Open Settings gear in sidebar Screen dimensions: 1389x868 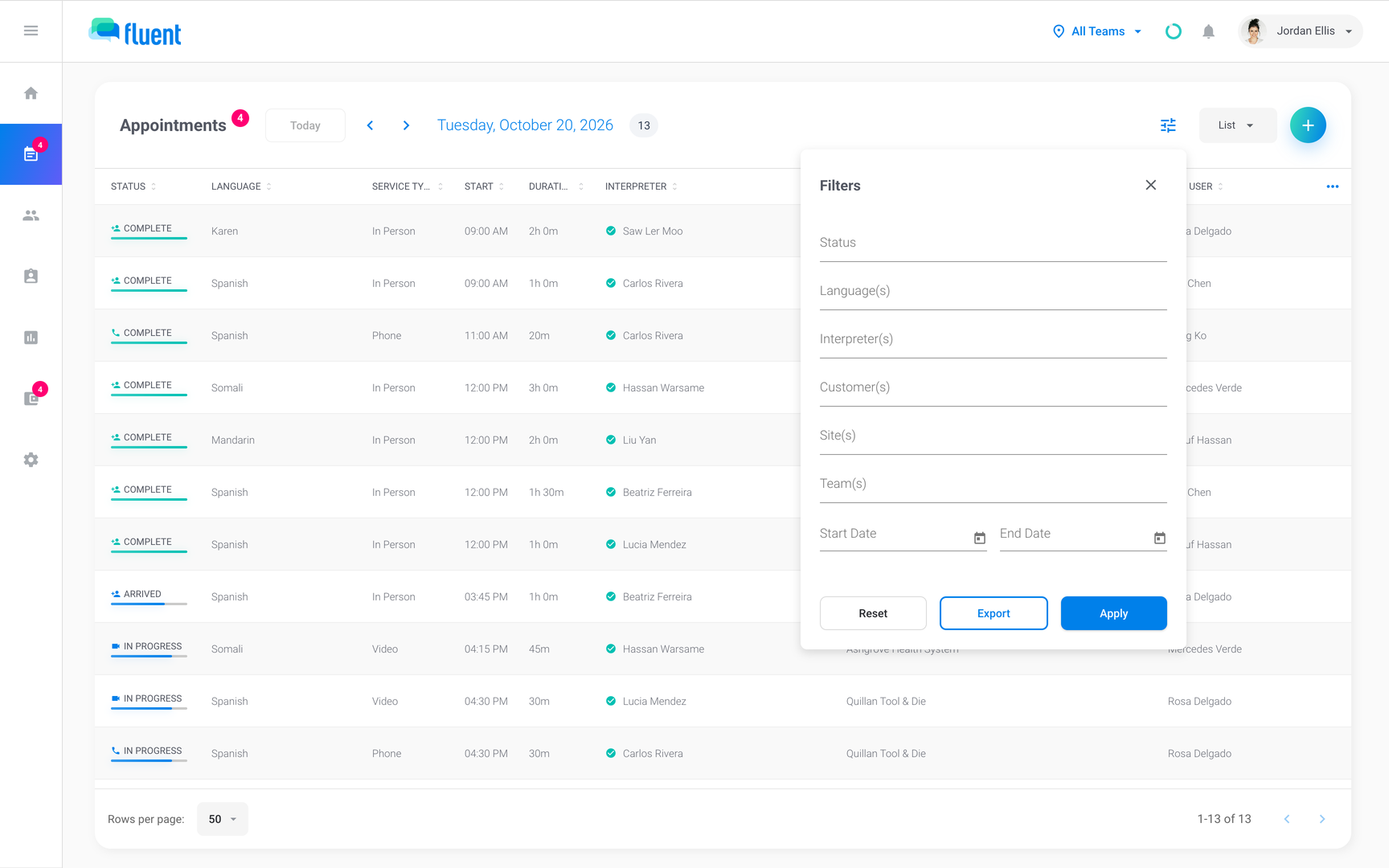coord(31,460)
